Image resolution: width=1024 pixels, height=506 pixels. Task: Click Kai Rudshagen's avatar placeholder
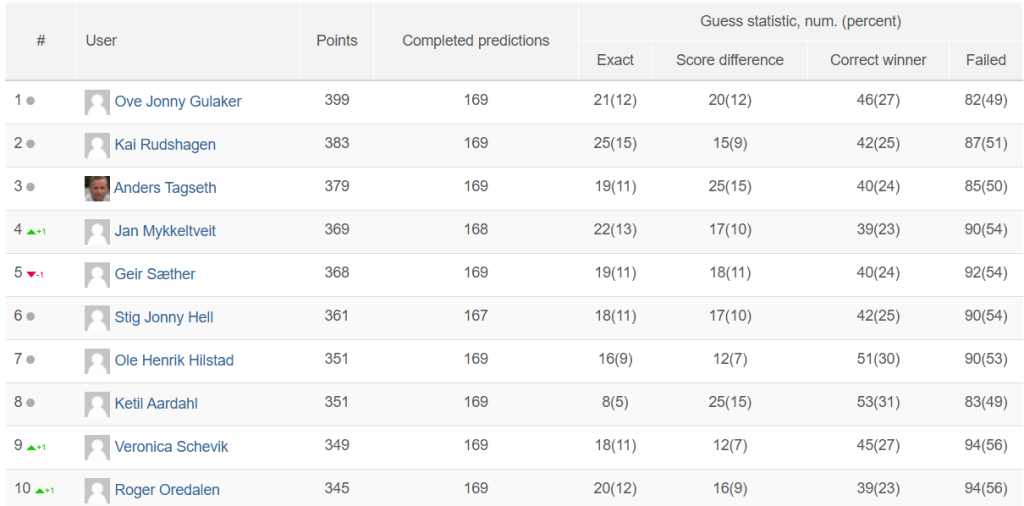(97, 145)
